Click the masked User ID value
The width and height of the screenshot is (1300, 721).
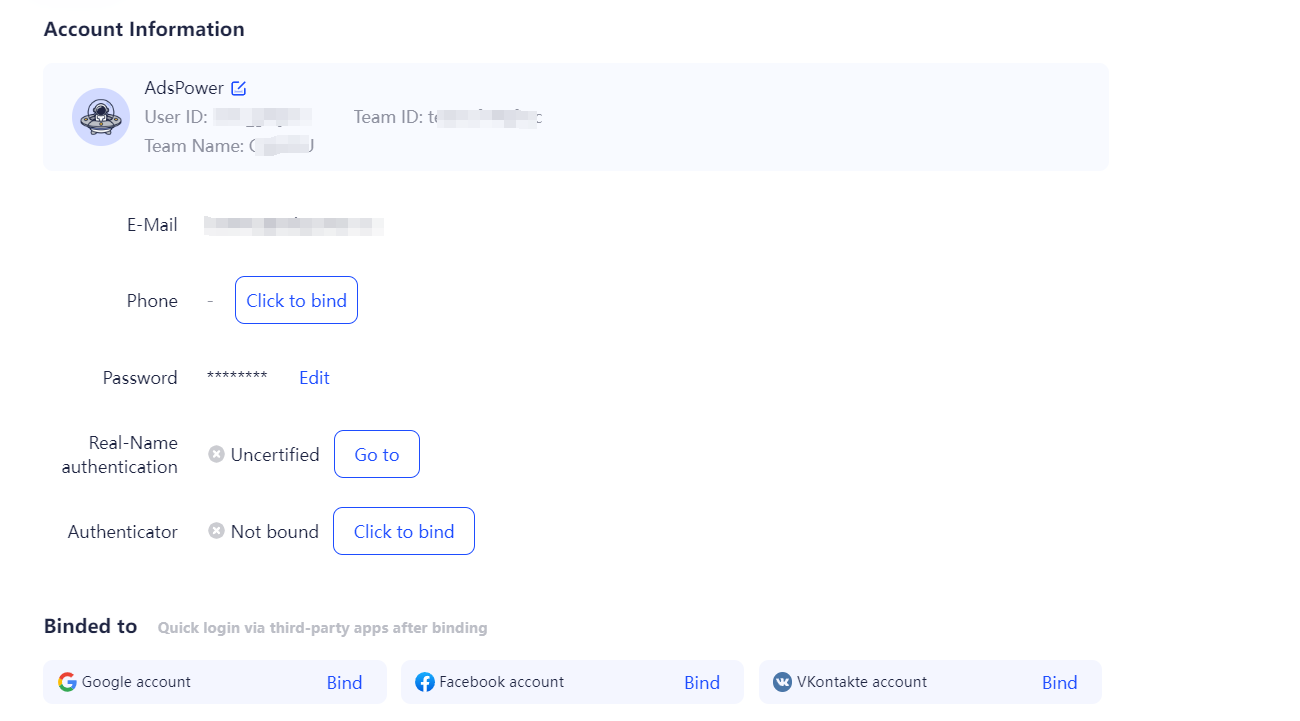(x=262, y=116)
